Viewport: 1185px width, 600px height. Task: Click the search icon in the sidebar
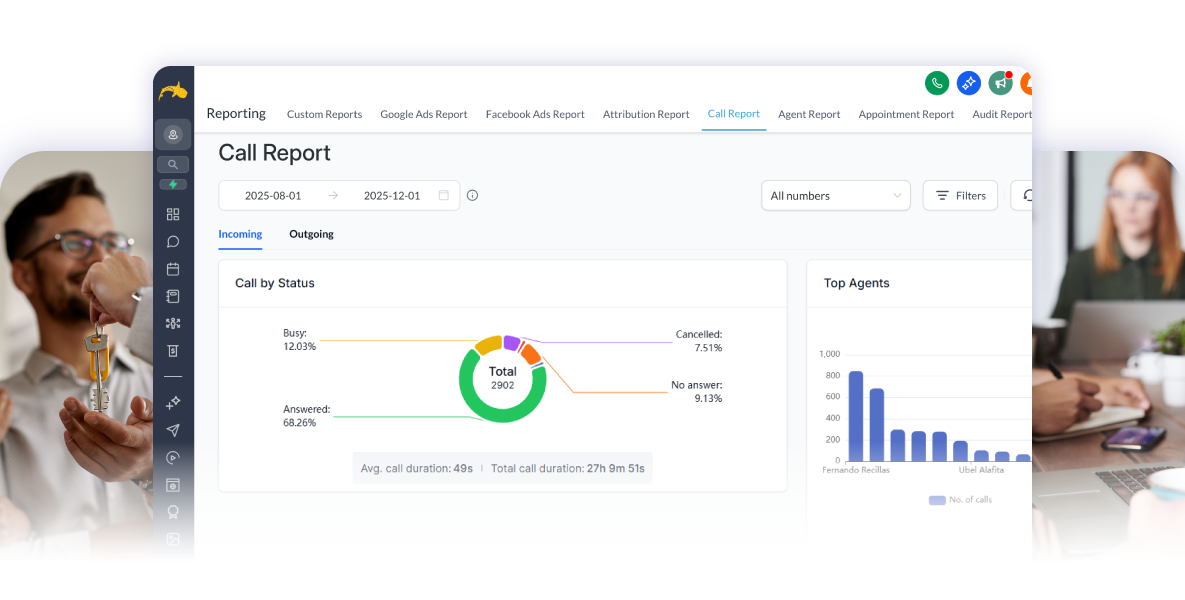coord(173,164)
